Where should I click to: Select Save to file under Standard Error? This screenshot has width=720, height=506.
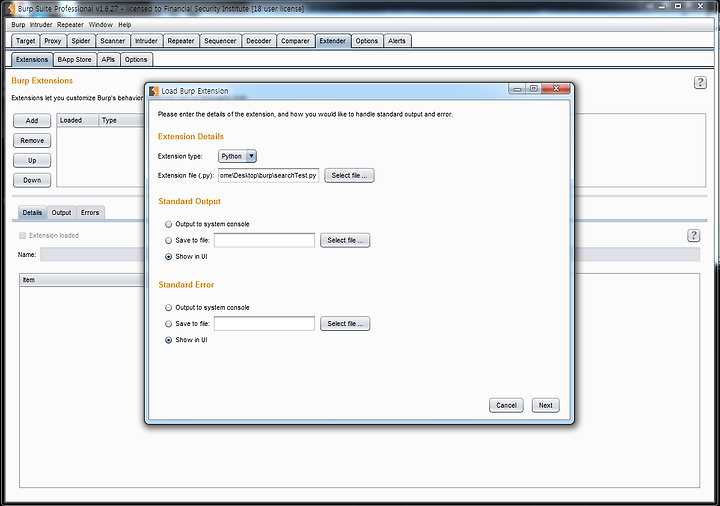[x=169, y=324]
